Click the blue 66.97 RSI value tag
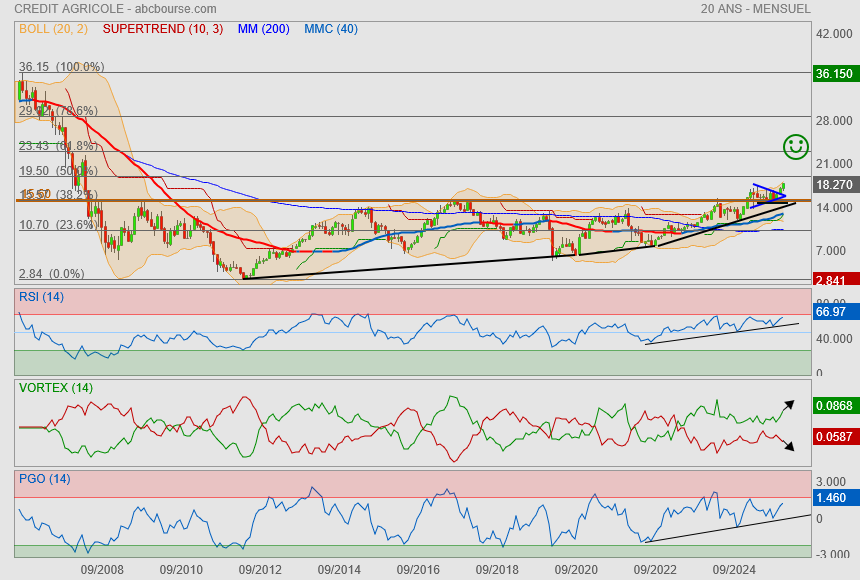This screenshot has height=580, width=860. click(832, 312)
